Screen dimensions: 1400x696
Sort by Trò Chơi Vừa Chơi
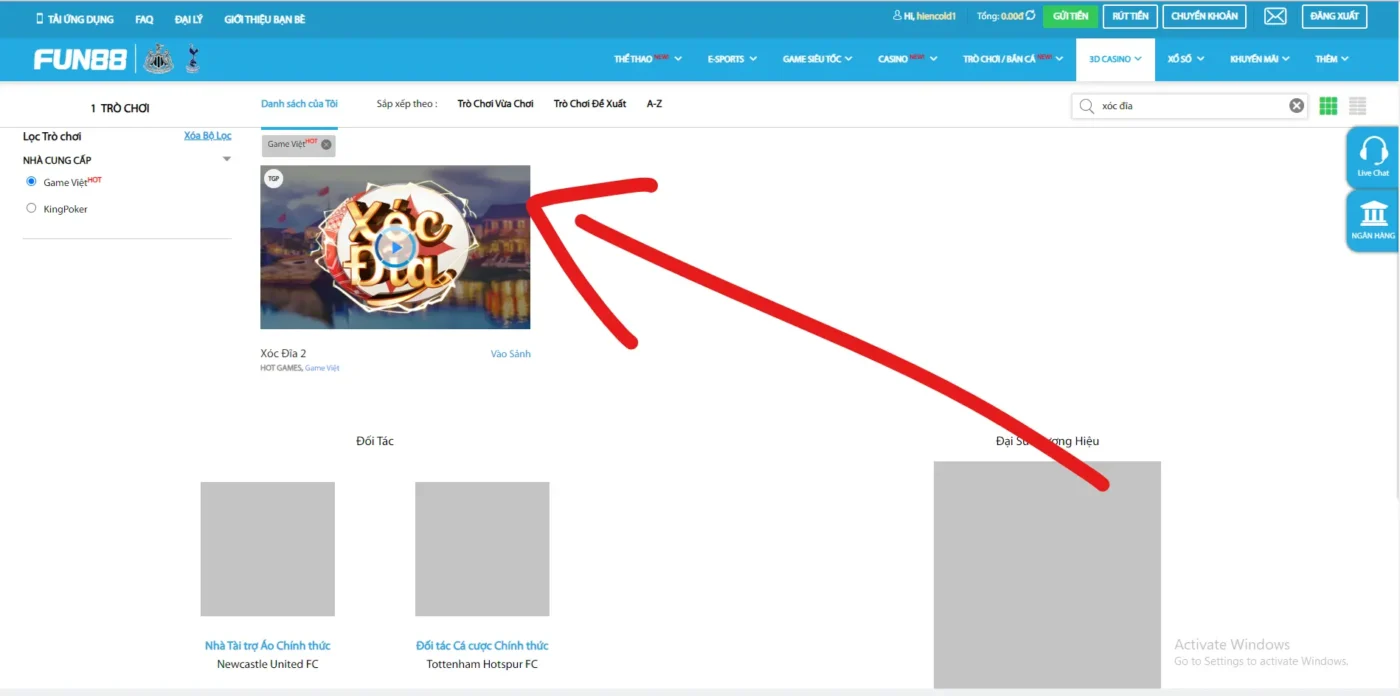(x=495, y=104)
